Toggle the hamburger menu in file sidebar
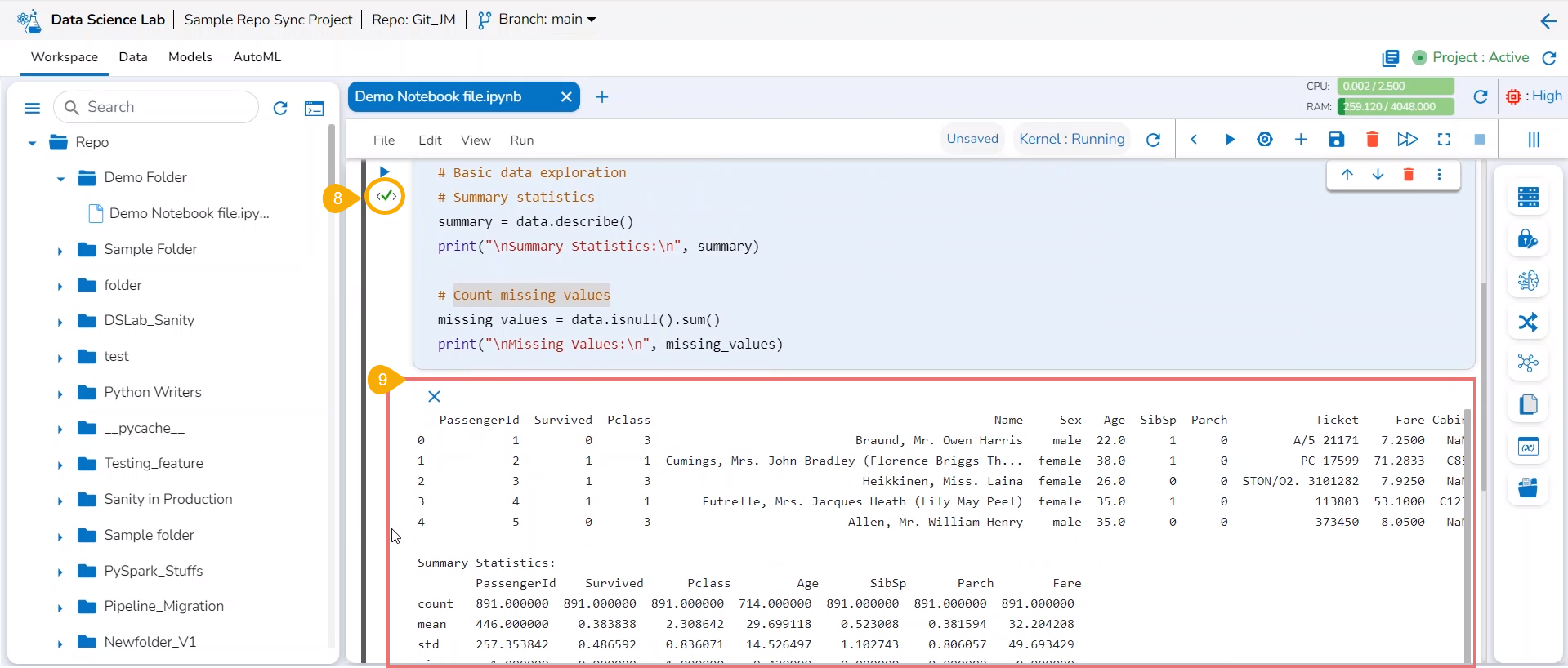The width and height of the screenshot is (1568, 668). click(33, 108)
